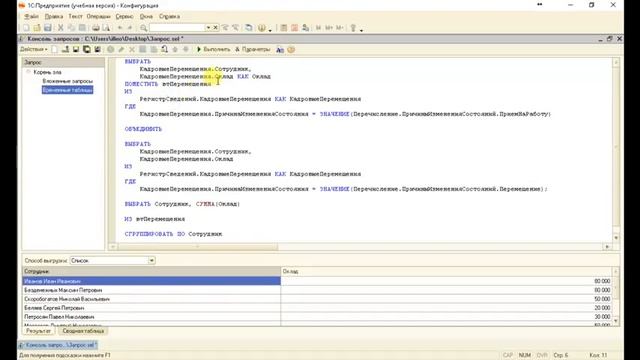Select Консоль запросов window tab at bottom
The image size is (640, 360).
[58, 345]
